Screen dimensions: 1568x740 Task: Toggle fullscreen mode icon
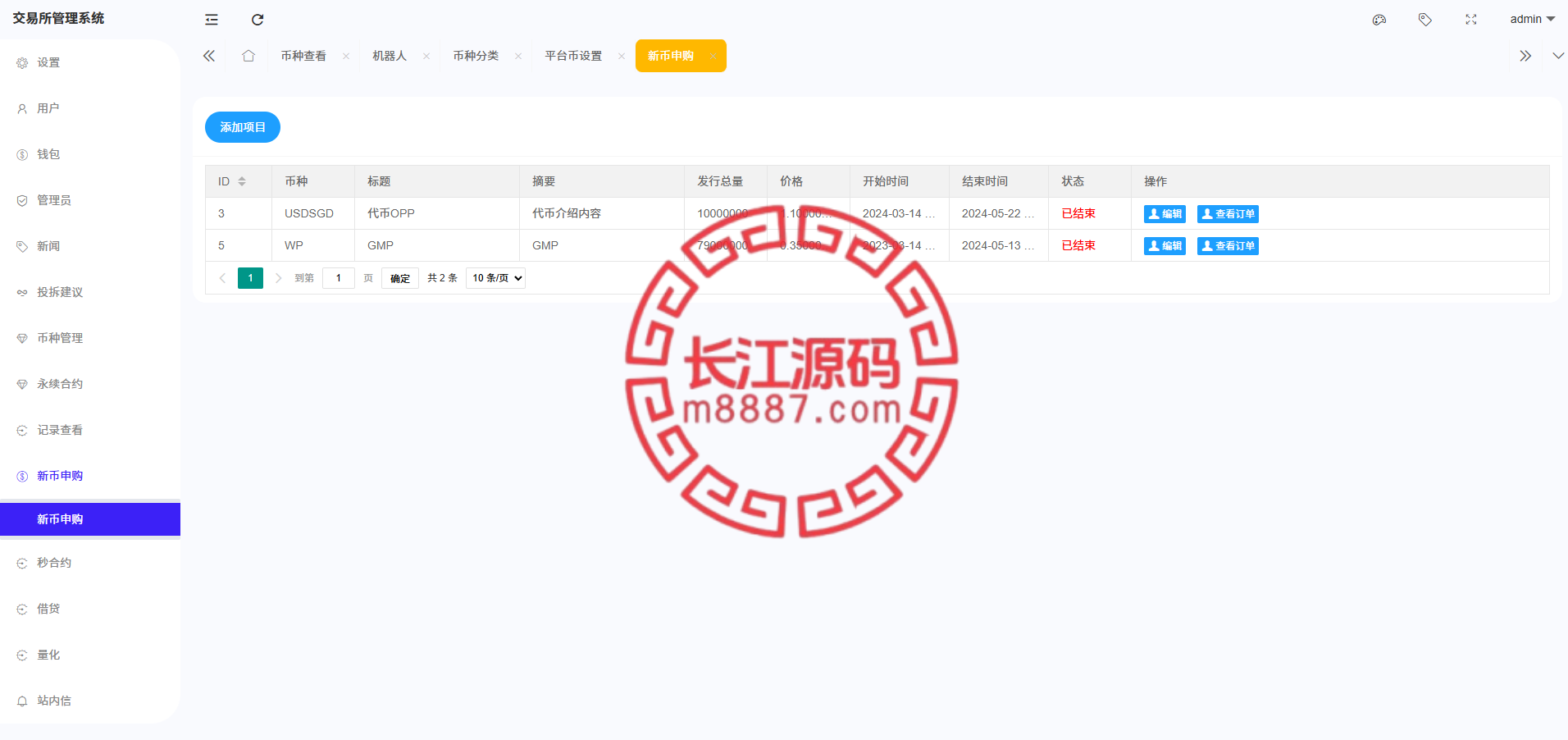click(x=1471, y=20)
